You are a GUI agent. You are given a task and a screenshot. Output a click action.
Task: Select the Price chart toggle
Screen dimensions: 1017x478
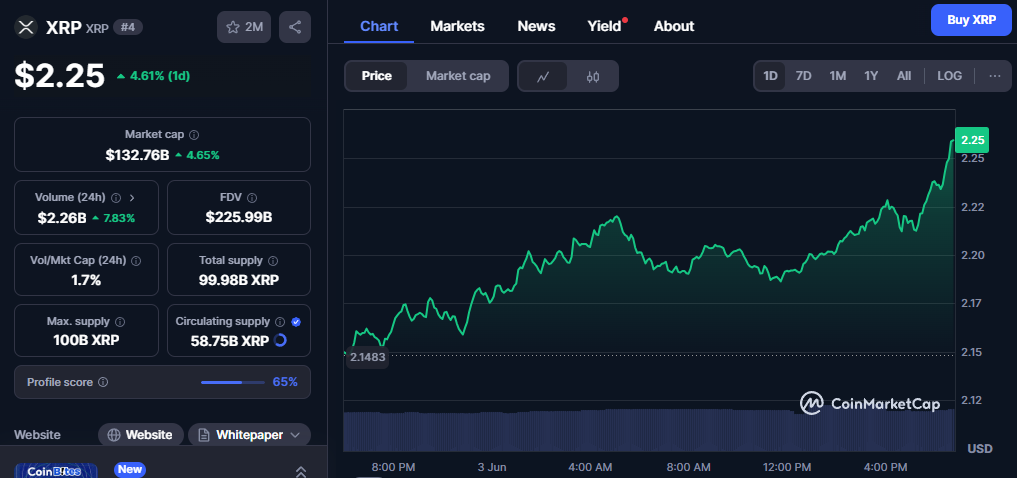click(x=376, y=76)
